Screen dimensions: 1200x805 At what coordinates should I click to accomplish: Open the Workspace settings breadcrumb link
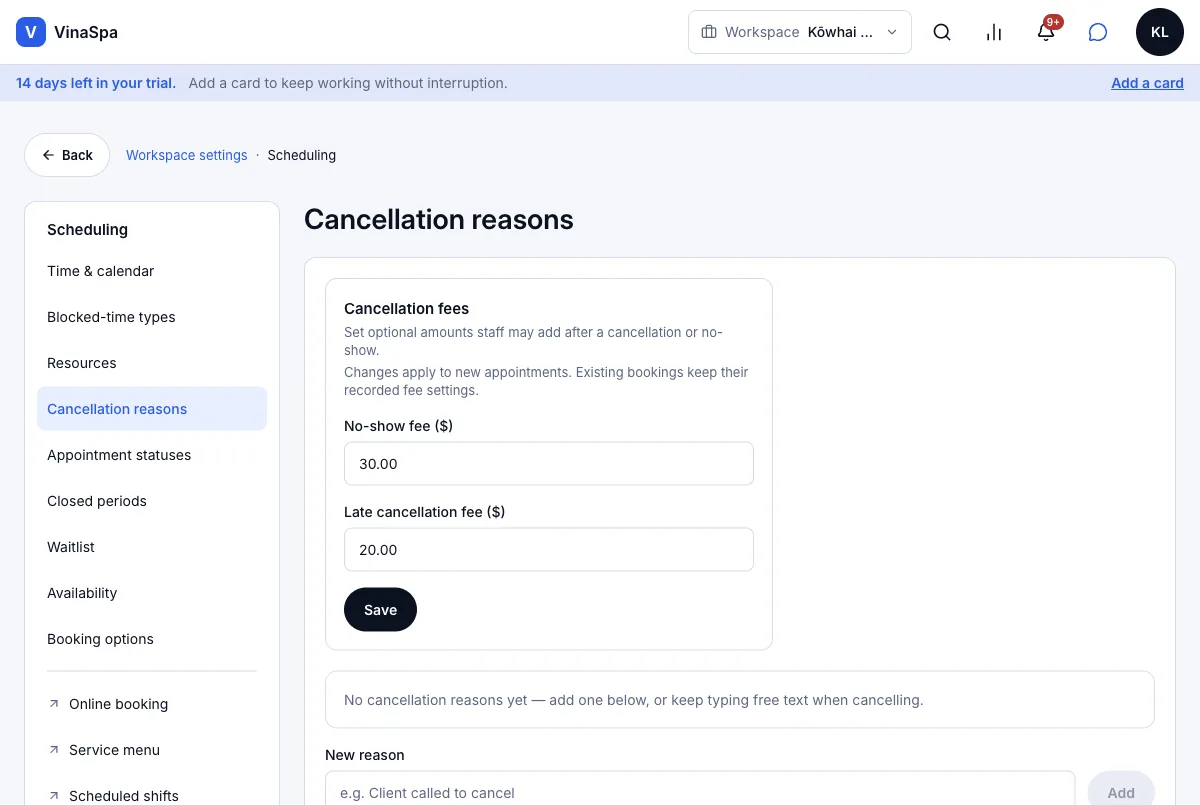[187, 155]
